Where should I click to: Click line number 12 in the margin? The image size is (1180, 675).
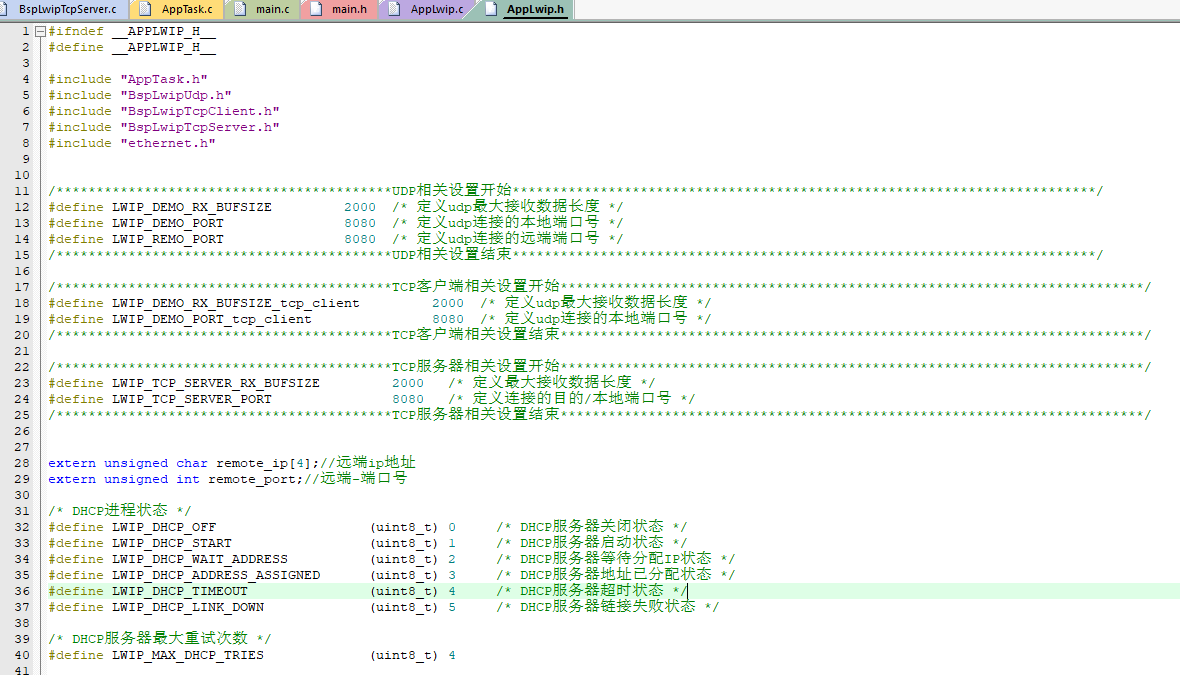pos(22,207)
